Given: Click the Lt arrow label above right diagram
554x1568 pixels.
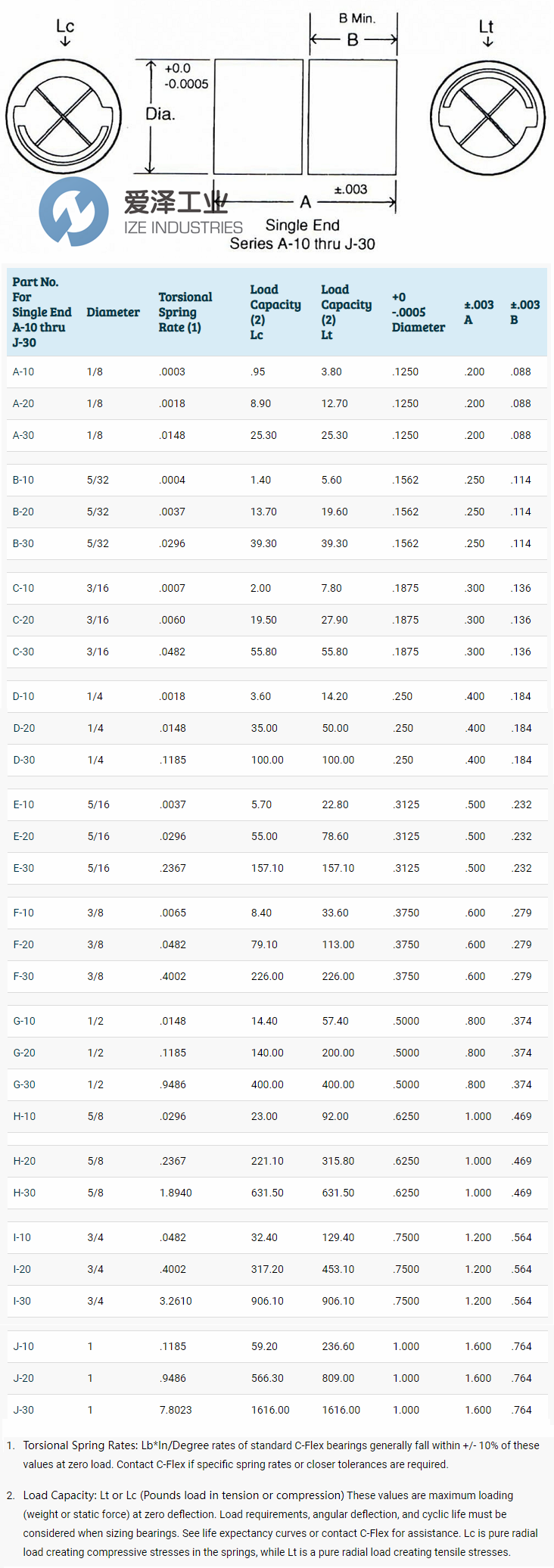Looking at the screenshot, I should (x=486, y=31).
